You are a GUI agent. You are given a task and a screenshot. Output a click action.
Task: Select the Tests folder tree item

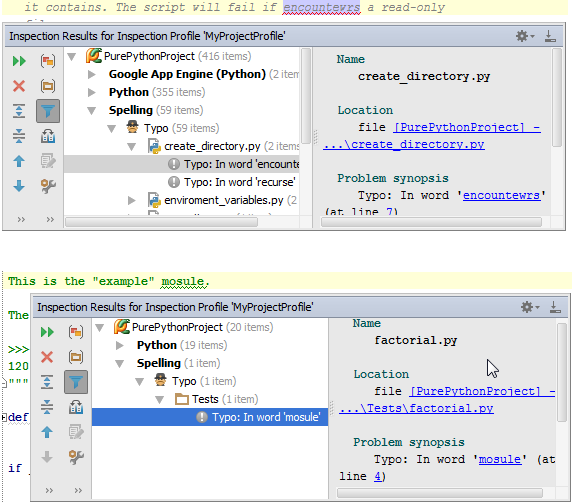pos(216,399)
